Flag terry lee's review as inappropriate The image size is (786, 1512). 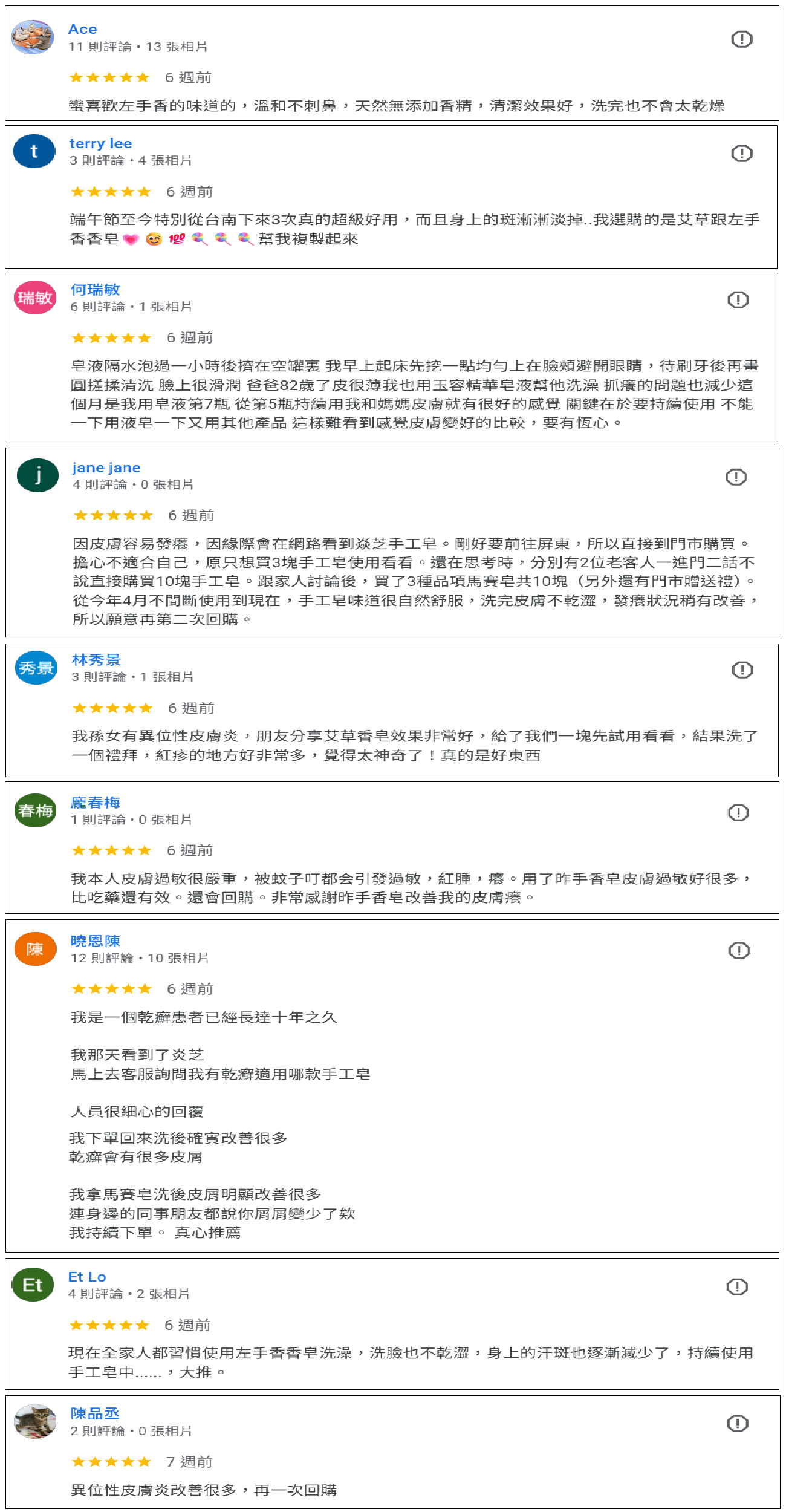point(741,154)
